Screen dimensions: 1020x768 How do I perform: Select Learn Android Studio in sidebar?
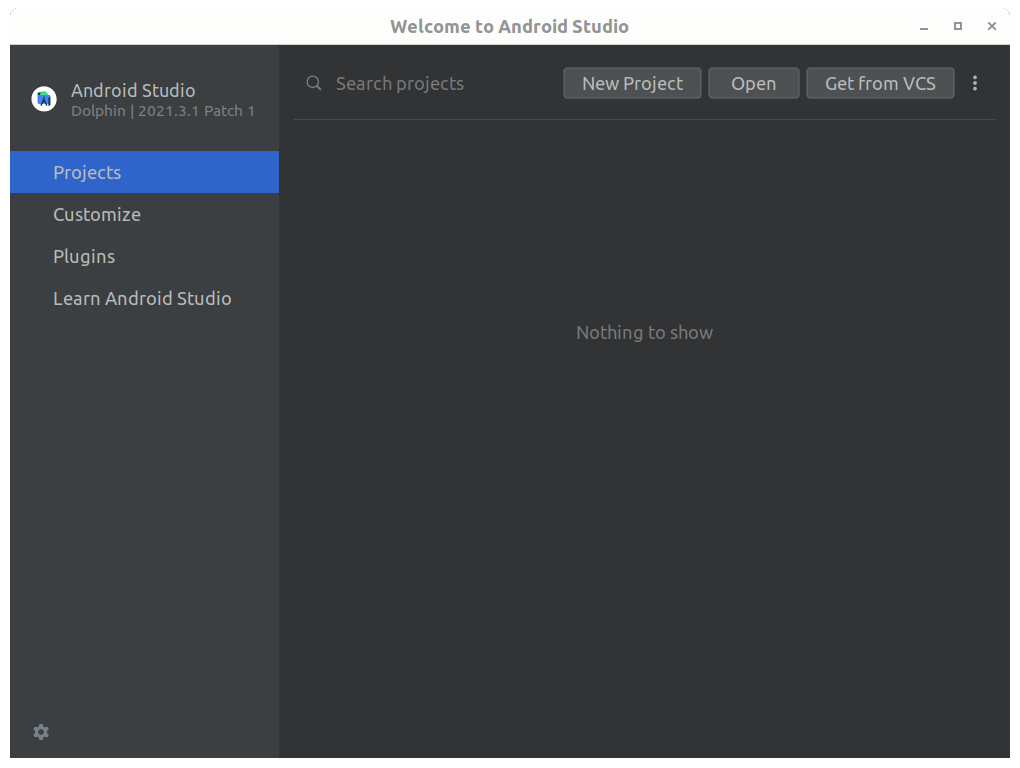142,298
